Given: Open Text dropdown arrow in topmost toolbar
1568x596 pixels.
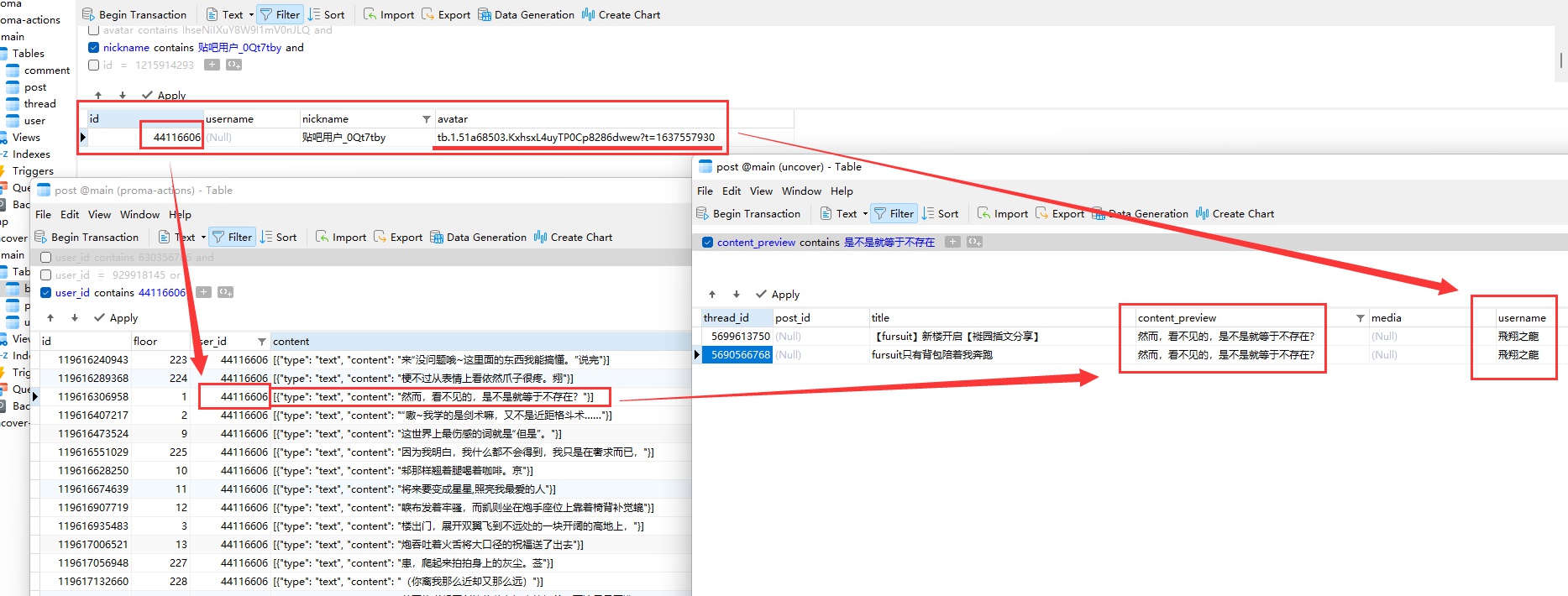Looking at the screenshot, I should 251,15.
